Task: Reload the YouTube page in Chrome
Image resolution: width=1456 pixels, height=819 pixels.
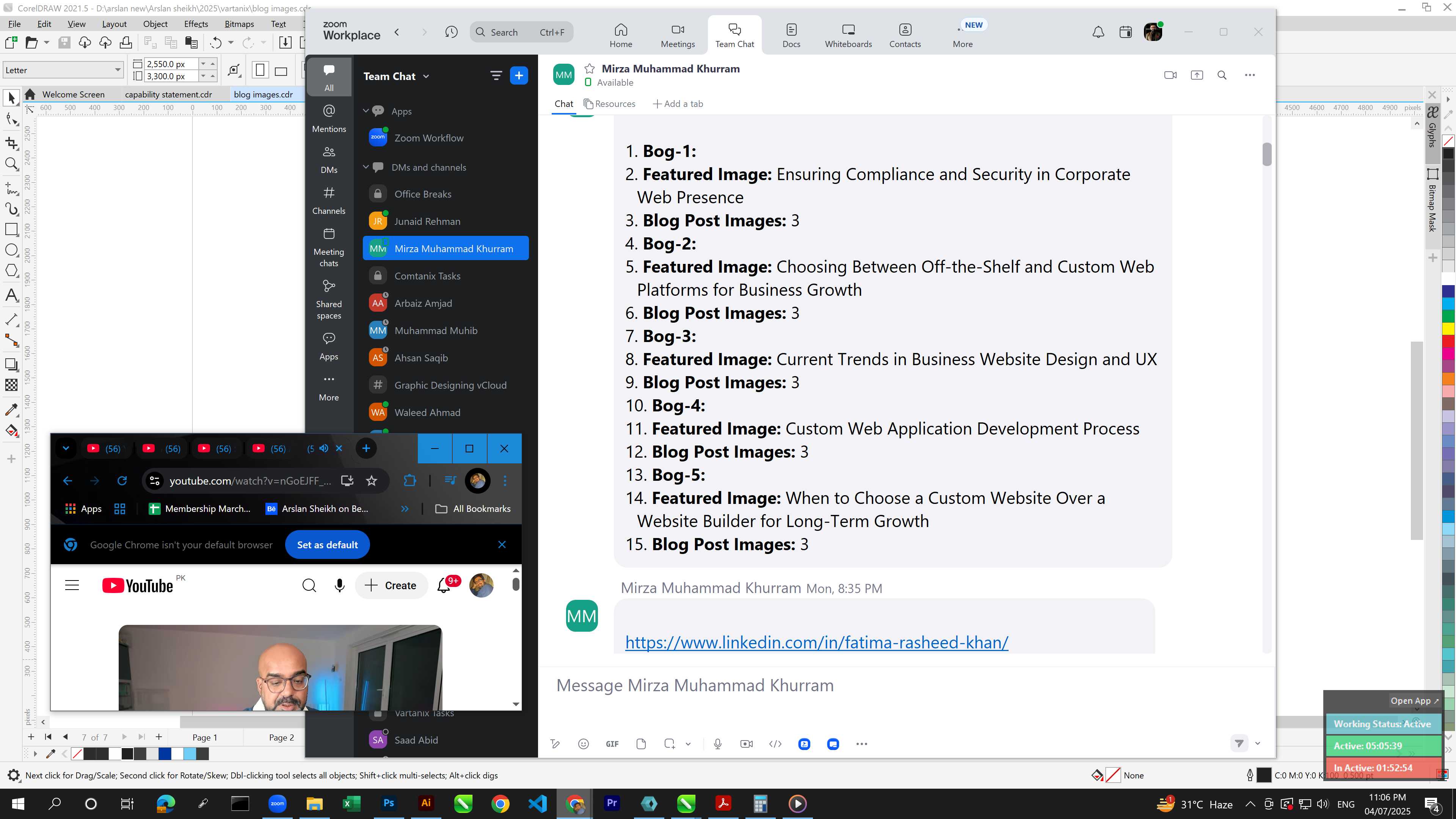Action: [122, 481]
